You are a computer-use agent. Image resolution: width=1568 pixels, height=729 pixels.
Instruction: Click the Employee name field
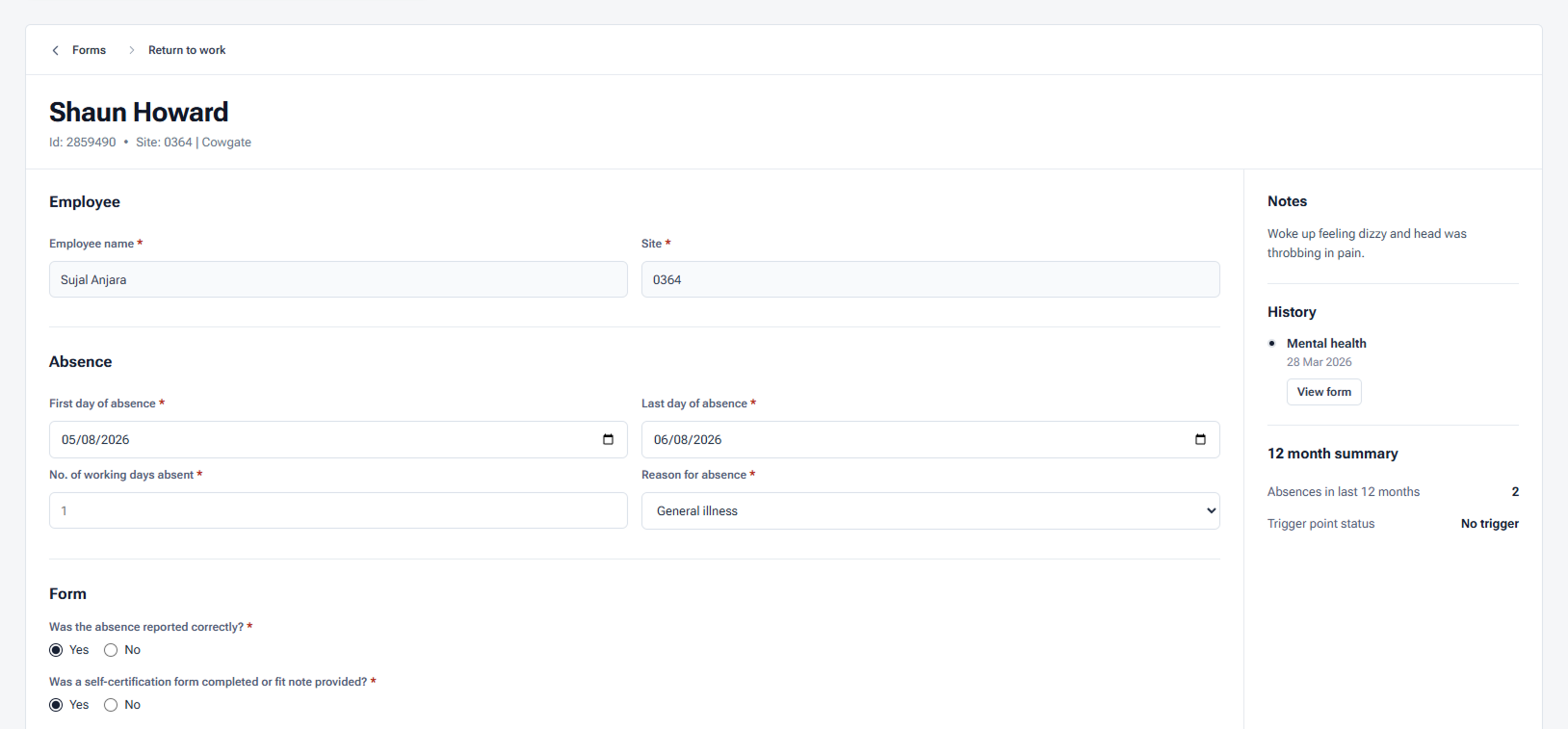338,279
